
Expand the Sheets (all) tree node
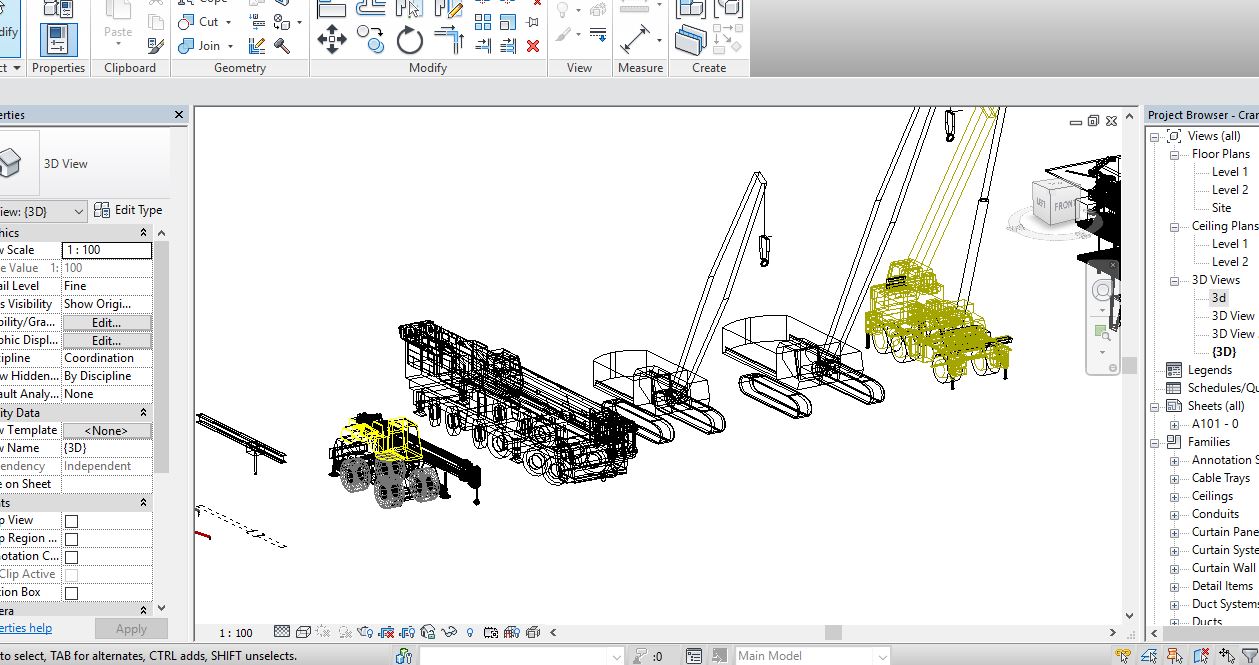point(1155,406)
